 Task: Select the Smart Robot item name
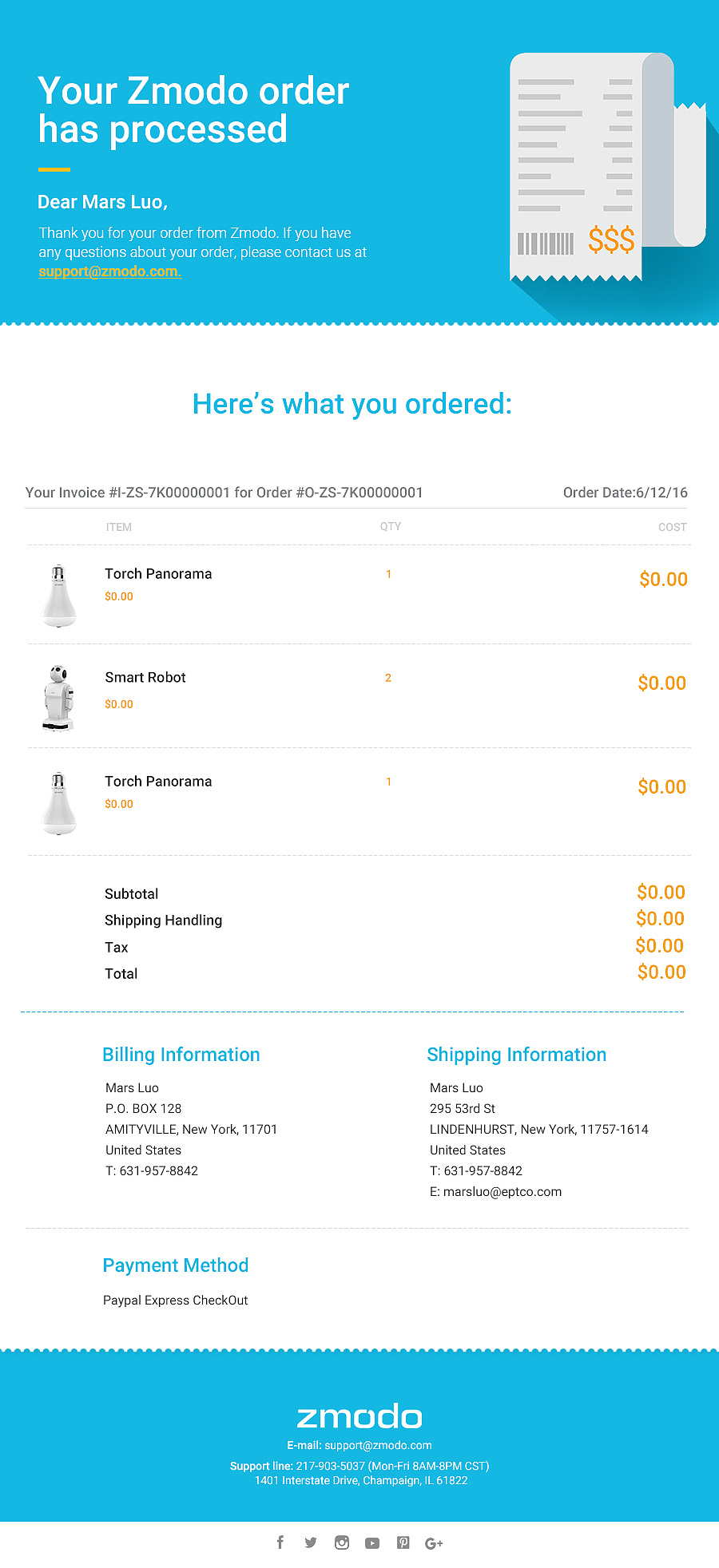[x=145, y=678]
